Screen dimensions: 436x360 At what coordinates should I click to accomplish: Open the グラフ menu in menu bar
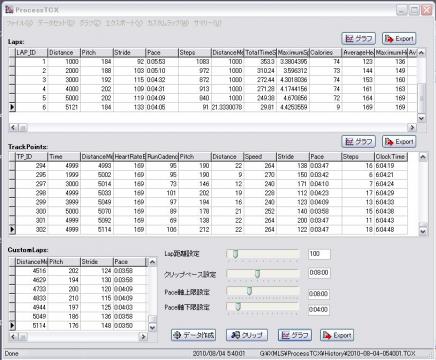[x=90, y=23]
